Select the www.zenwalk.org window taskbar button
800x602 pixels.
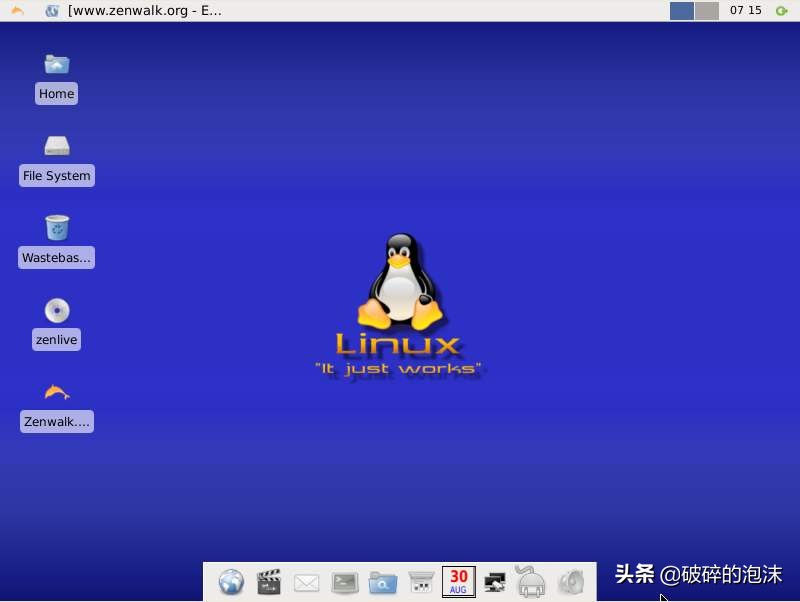point(134,11)
